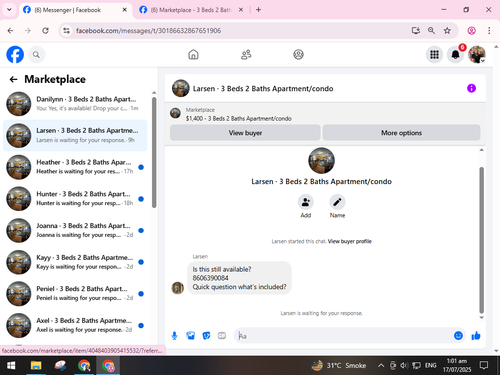This screenshot has width=500, height=375.
Task: Click the chat messages scrollbar
Action: (481, 240)
